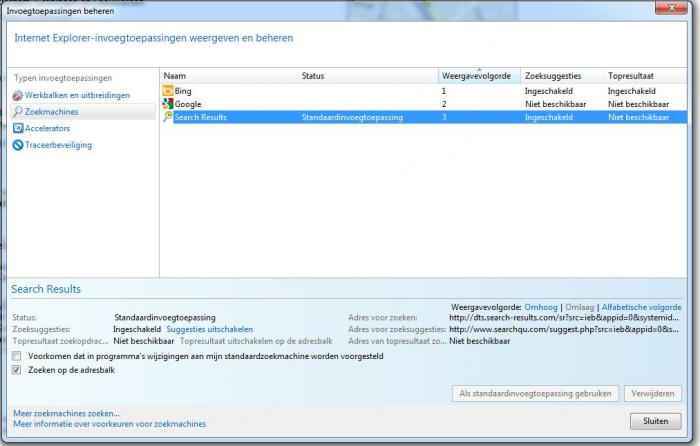Click Standaardinvoegtoepassing status in list row
Image resolution: width=700 pixels, height=446 pixels.
[352, 117]
